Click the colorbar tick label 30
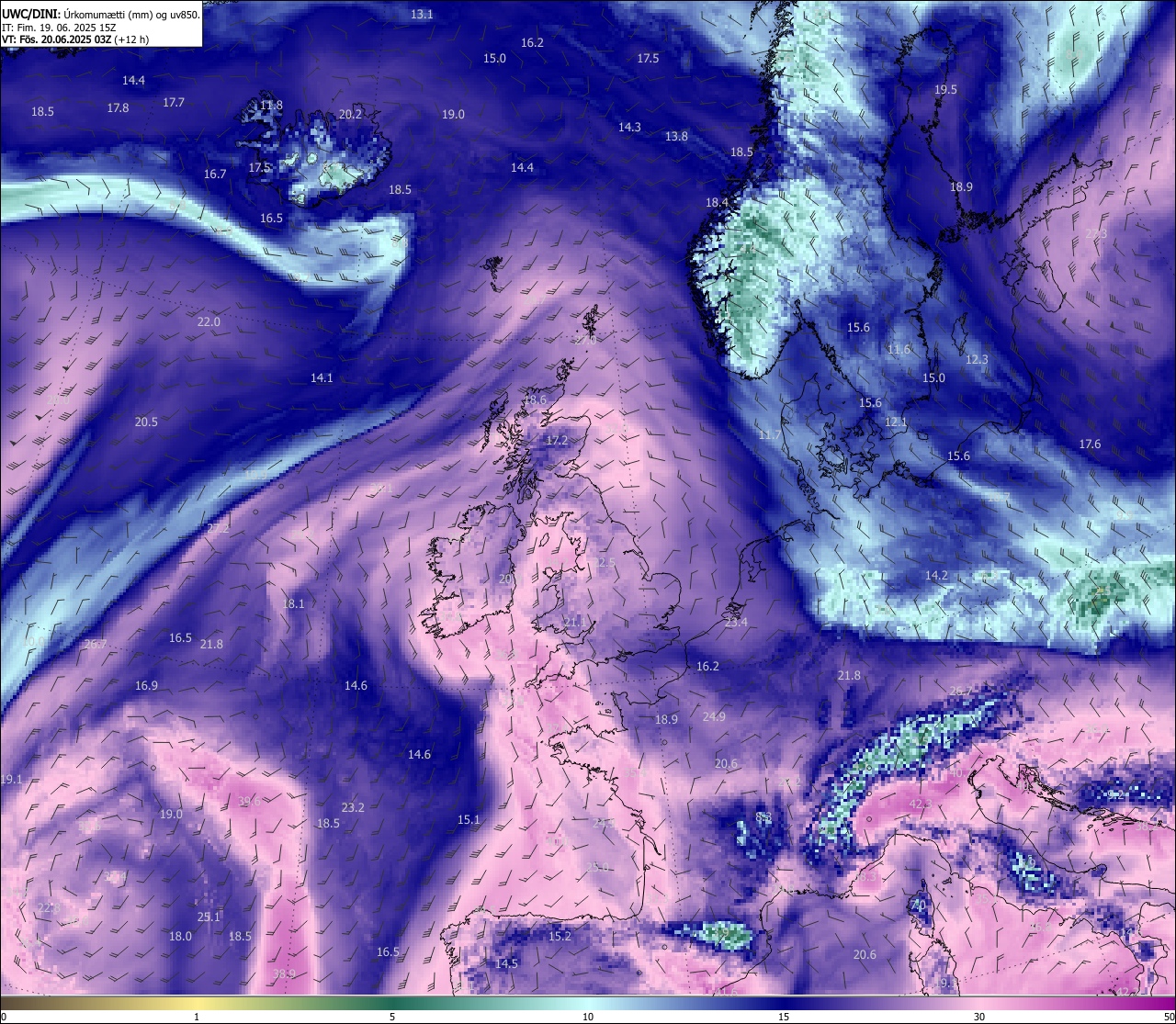The image size is (1176, 1024). click(x=979, y=1017)
